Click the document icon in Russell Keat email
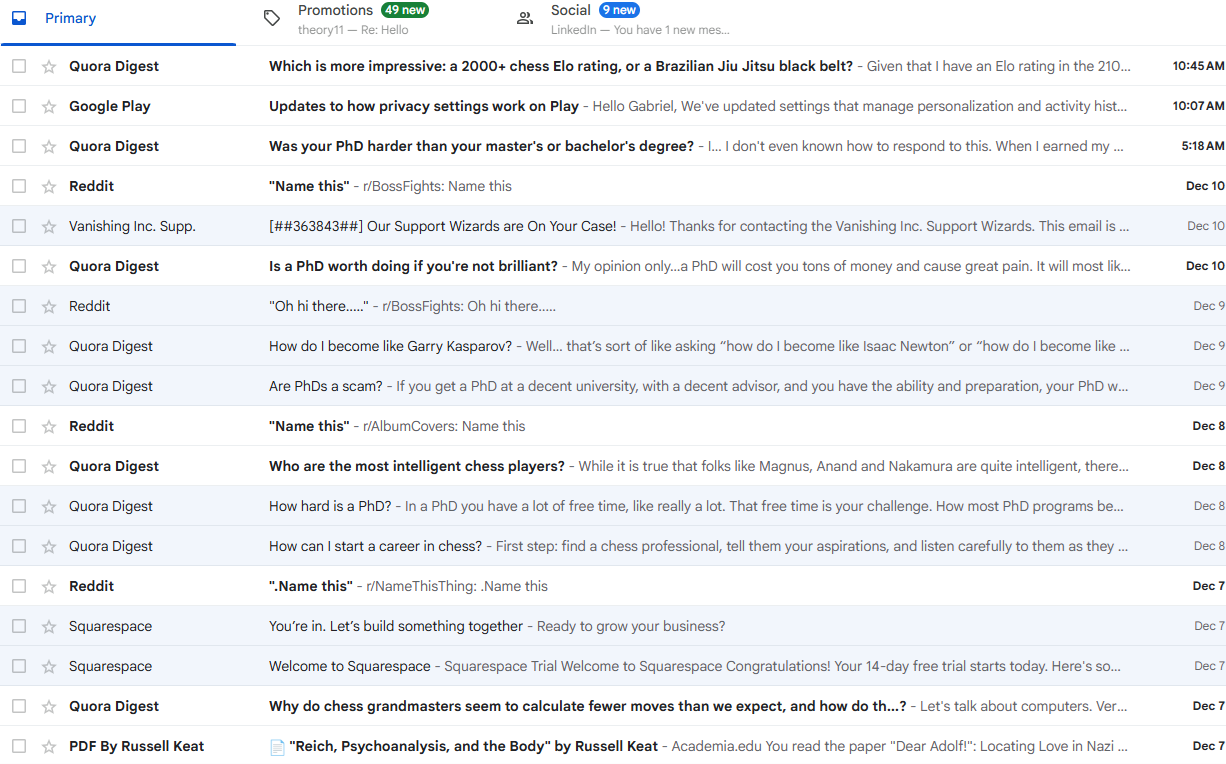This screenshot has height=764, width=1226. click(x=277, y=747)
